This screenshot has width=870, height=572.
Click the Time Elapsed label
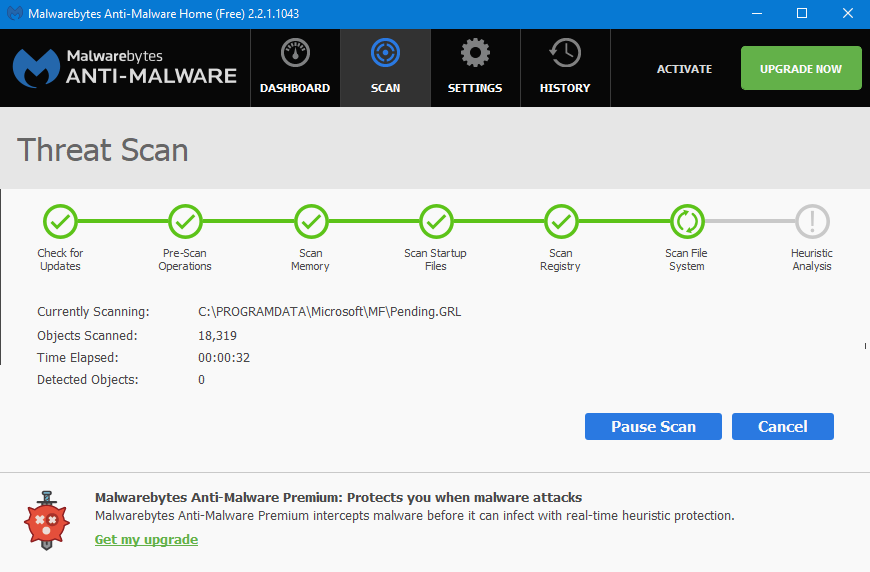(78, 358)
